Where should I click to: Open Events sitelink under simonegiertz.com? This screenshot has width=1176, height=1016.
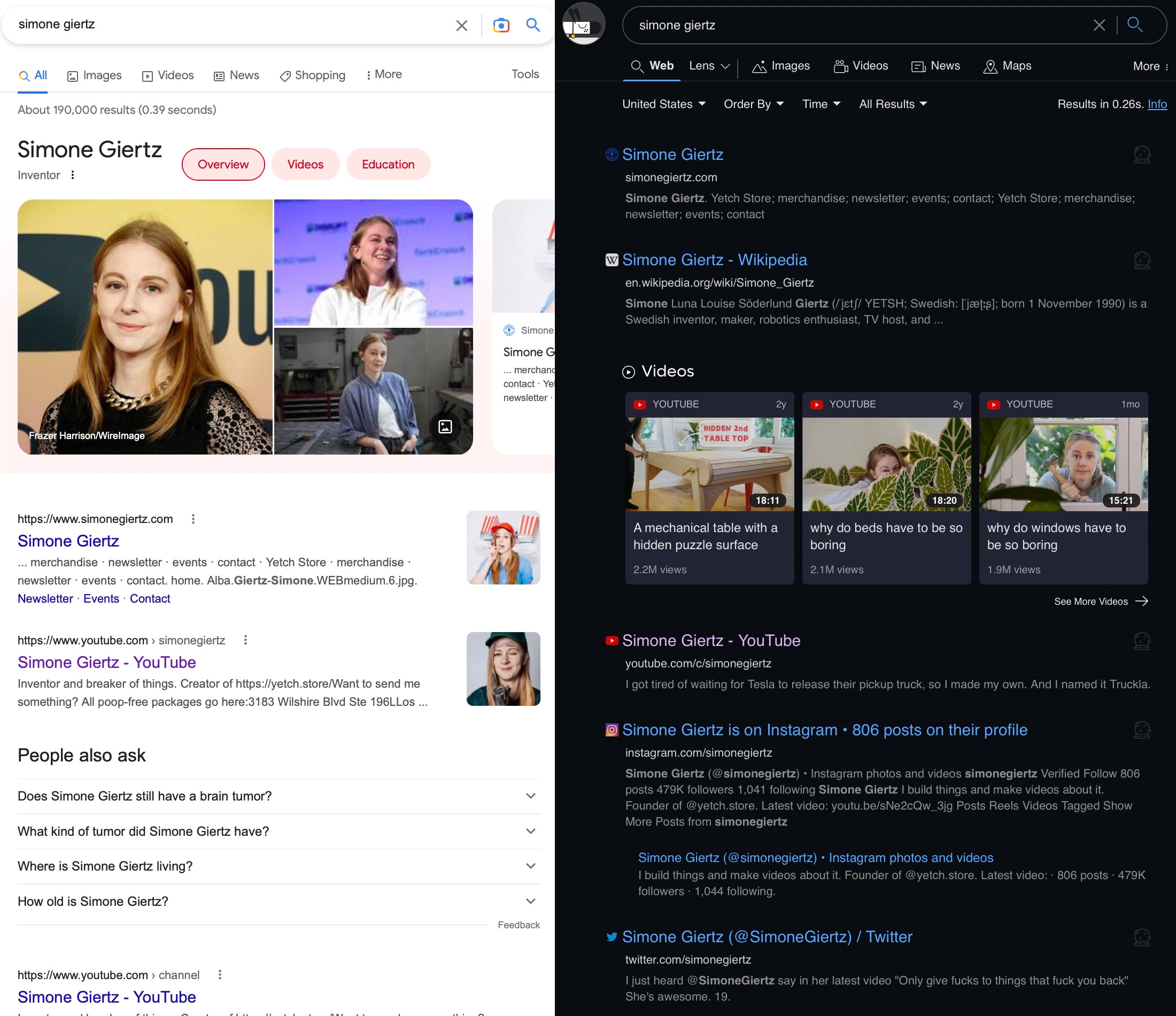pyautogui.click(x=101, y=598)
